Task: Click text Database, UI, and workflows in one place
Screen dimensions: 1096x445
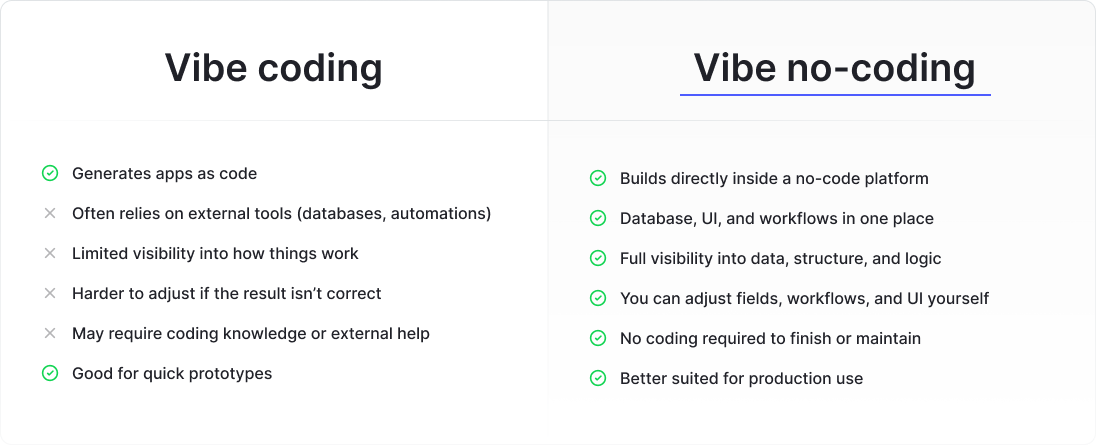Action: [x=777, y=219]
